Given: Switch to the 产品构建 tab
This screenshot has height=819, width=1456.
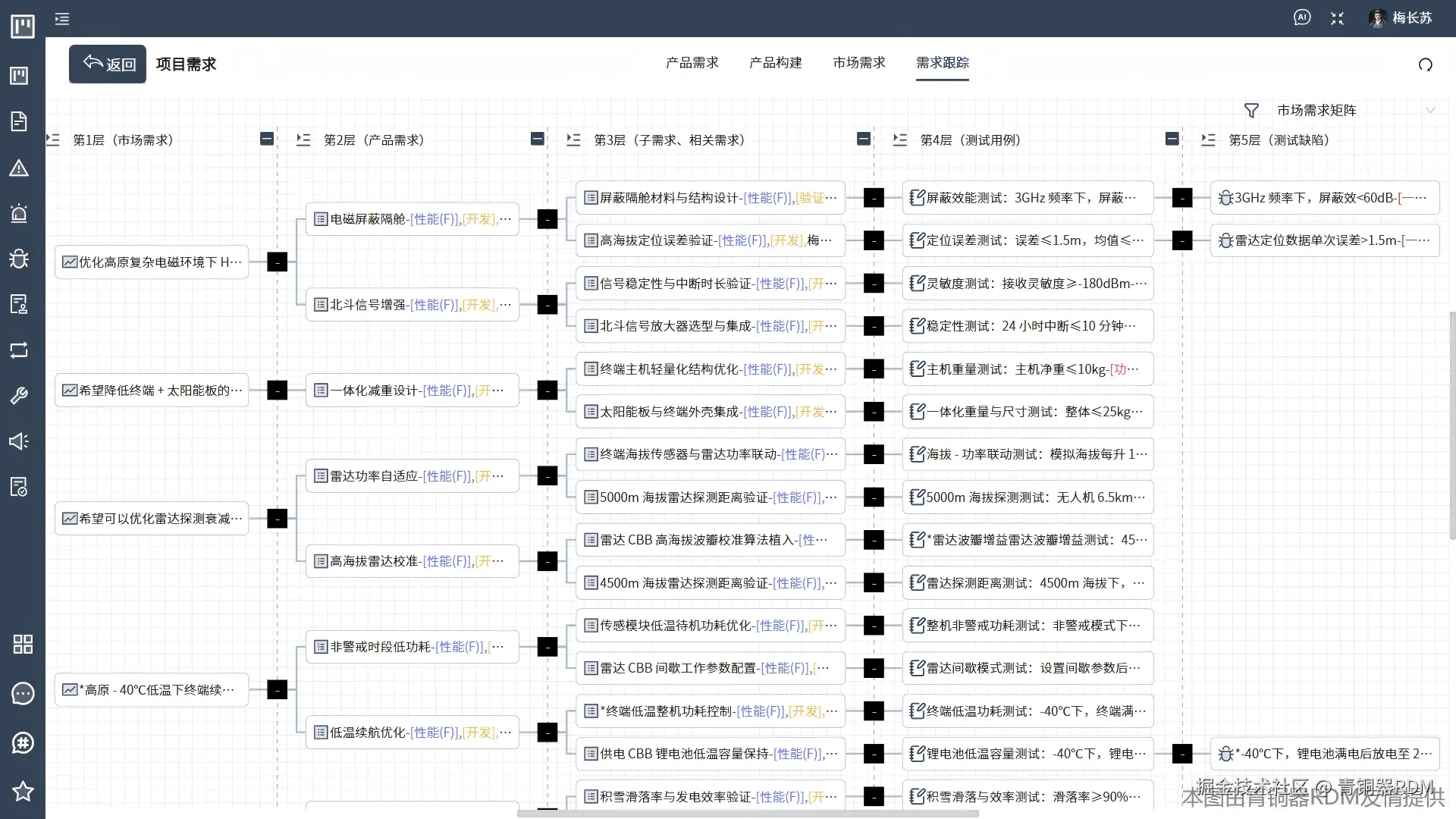Looking at the screenshot, I should point(775,63).
